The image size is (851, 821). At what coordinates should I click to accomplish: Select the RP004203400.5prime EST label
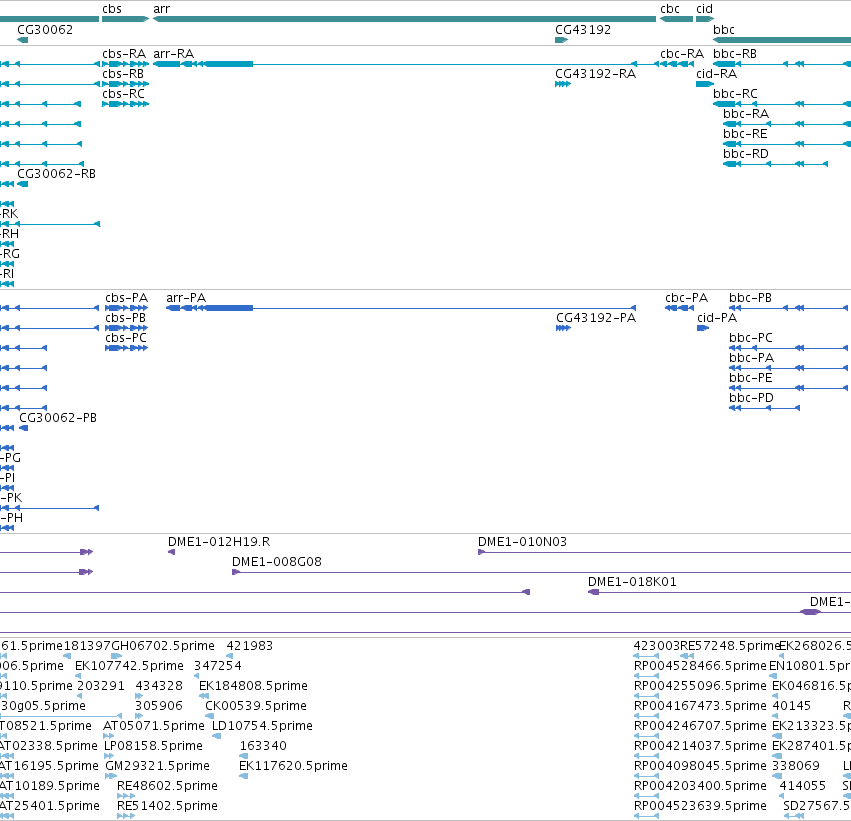click(x=700, y=787)
